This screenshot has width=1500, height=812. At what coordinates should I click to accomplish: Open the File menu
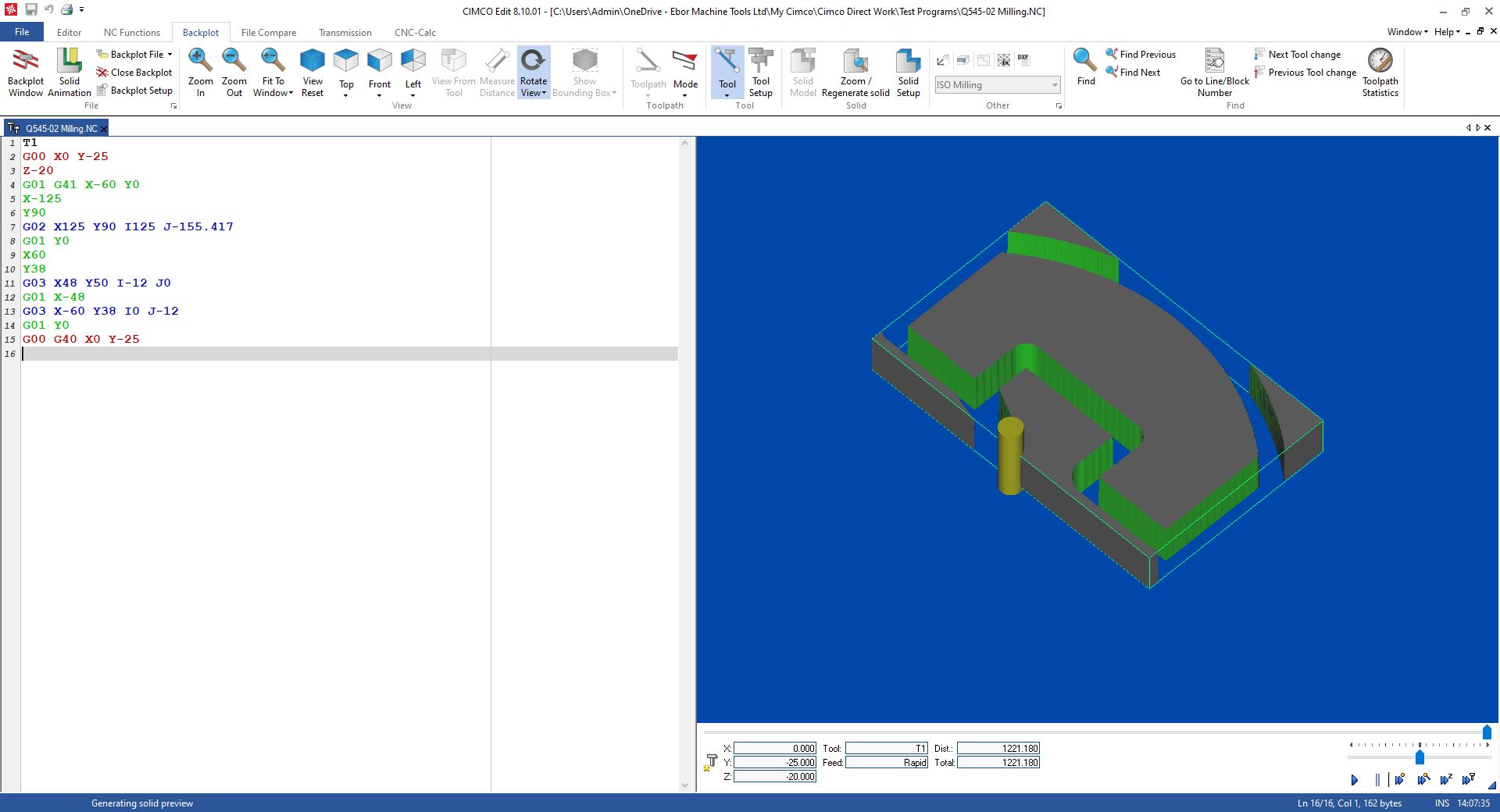tap(22, 32)
